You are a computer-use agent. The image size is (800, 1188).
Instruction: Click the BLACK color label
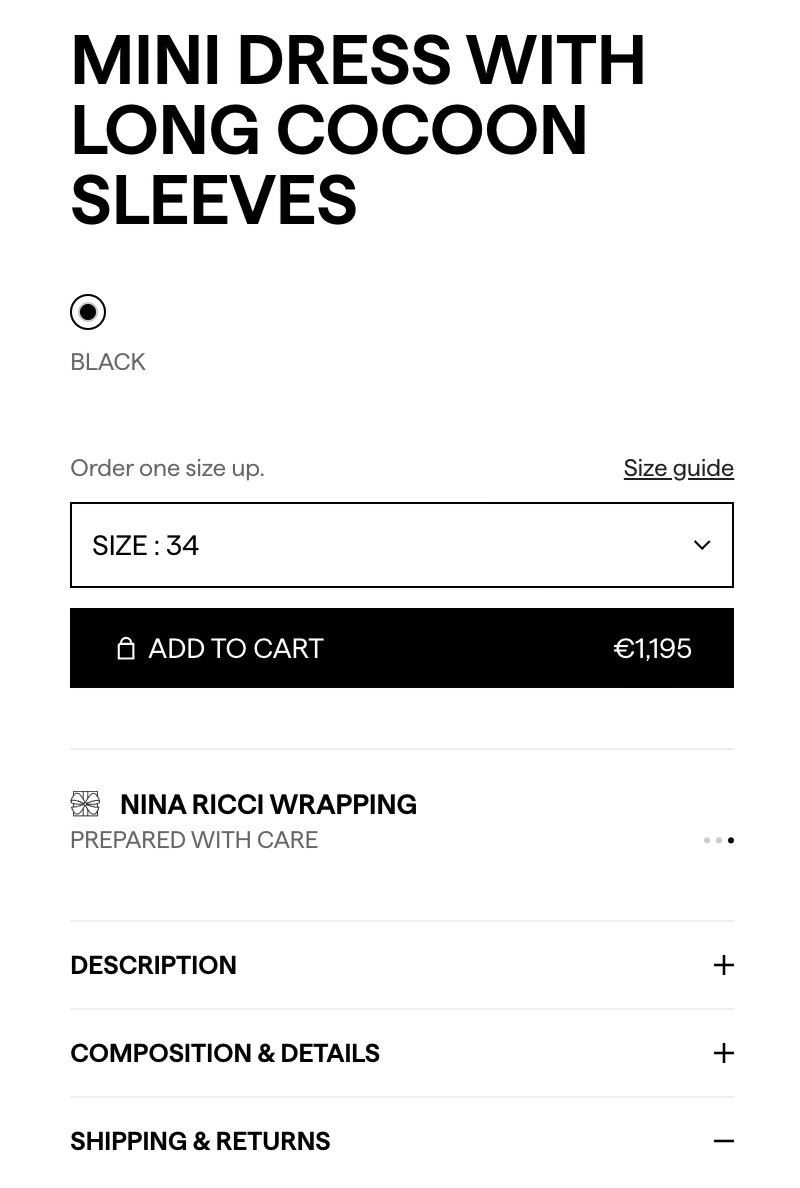[x=108, y=362]
